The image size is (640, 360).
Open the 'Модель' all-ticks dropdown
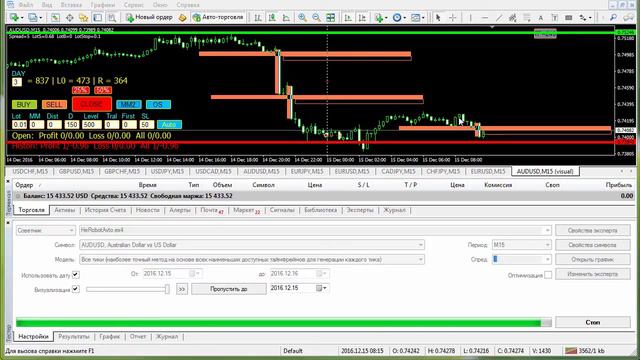coord(420,260)
